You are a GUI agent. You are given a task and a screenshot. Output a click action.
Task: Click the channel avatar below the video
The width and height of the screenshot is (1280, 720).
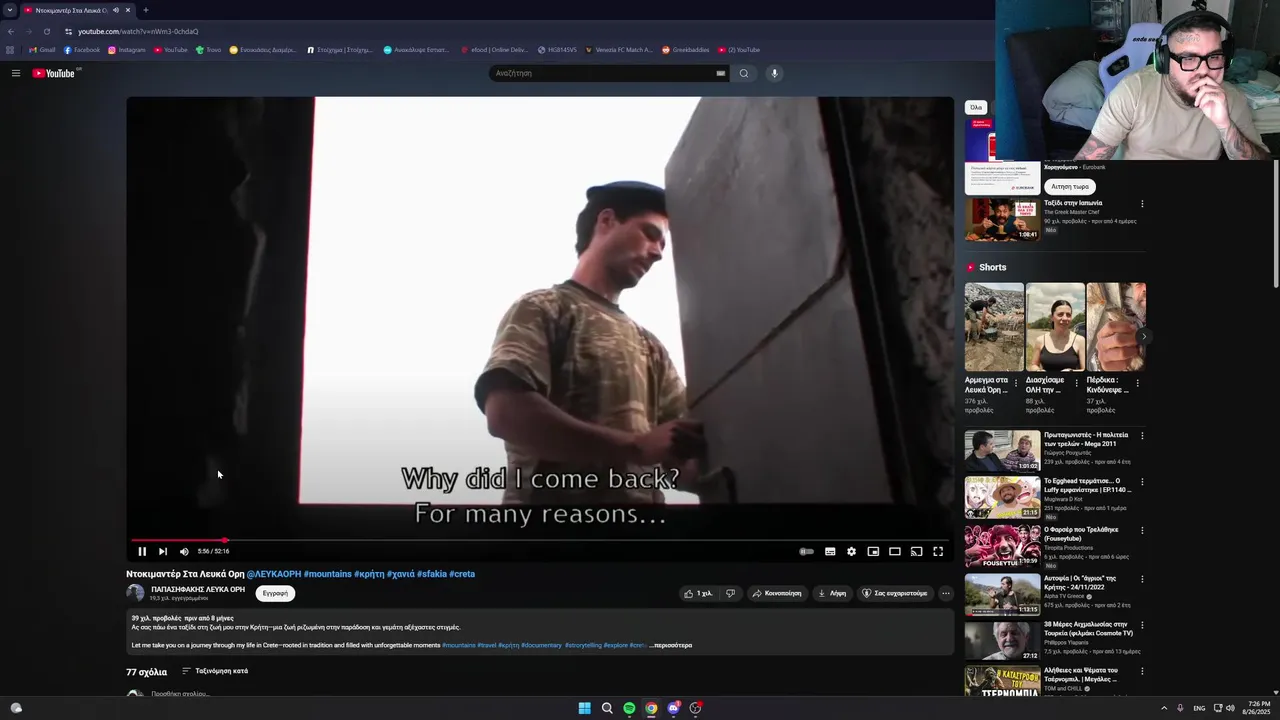tap(135, 593)
